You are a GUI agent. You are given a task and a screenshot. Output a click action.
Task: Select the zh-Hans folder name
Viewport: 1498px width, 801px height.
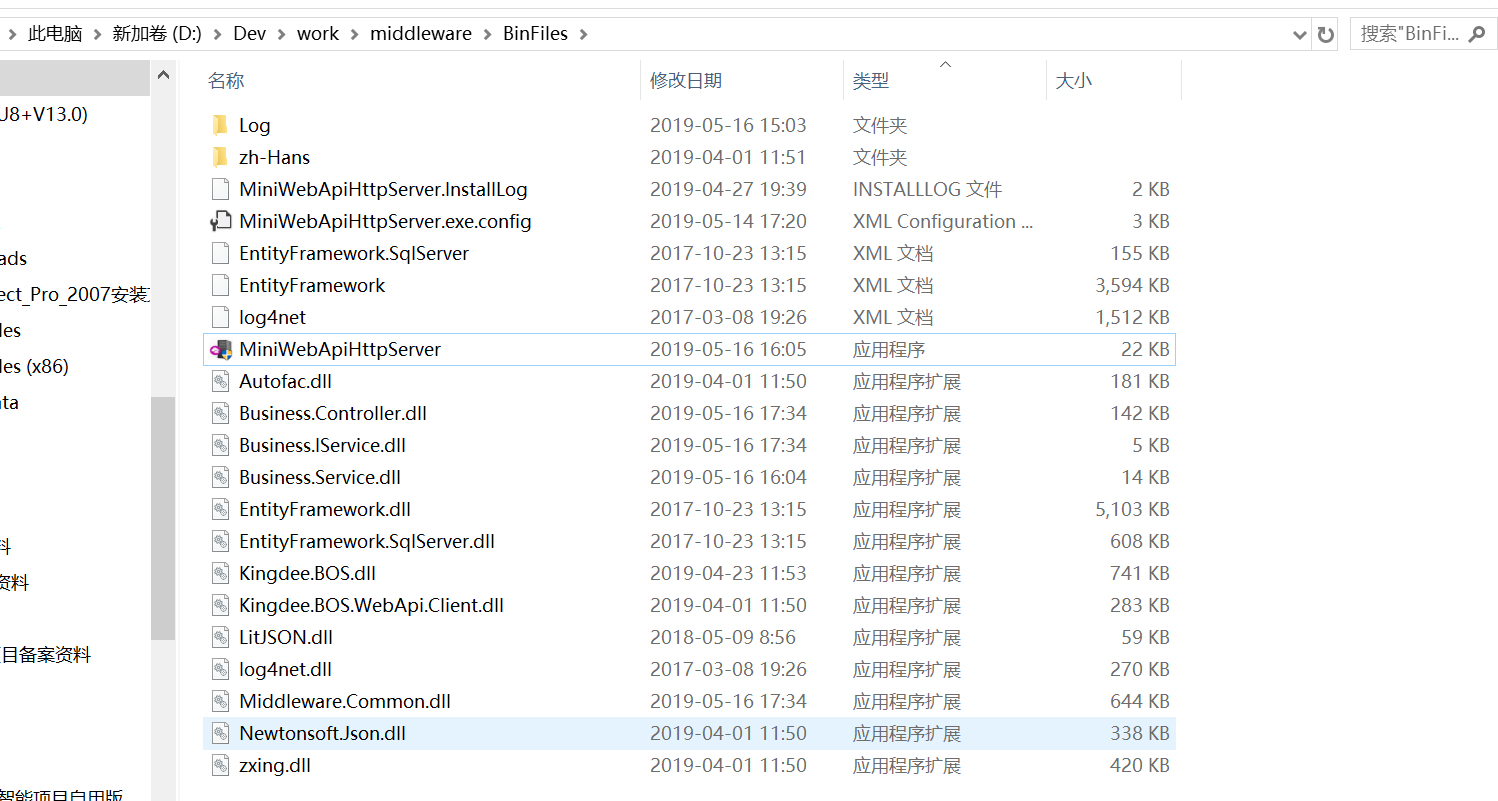[x=275, y=157]
